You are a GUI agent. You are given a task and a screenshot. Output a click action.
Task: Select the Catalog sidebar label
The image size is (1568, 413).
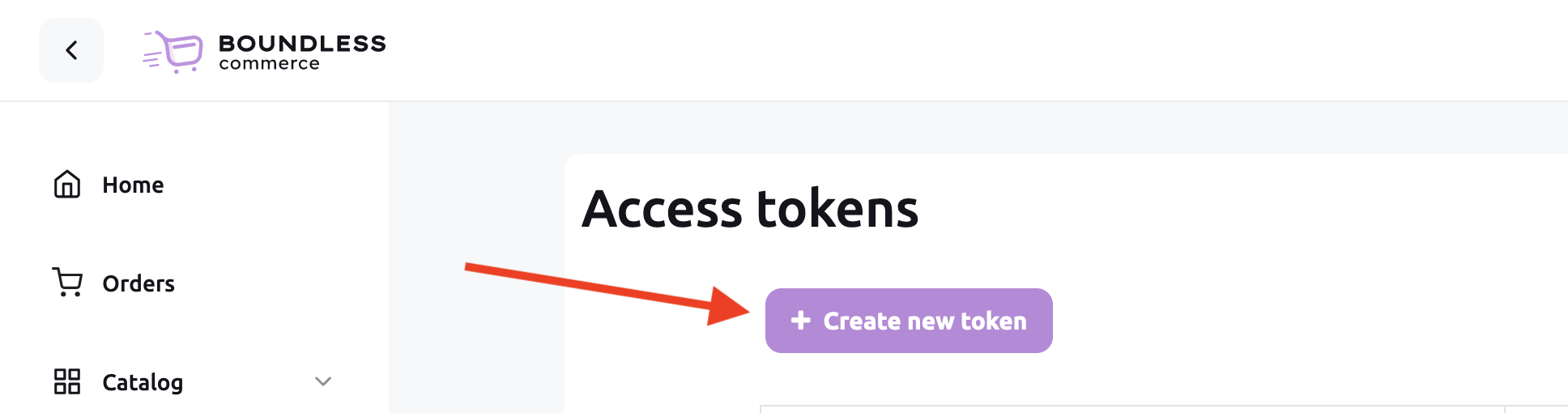click(x=143, y=382)
